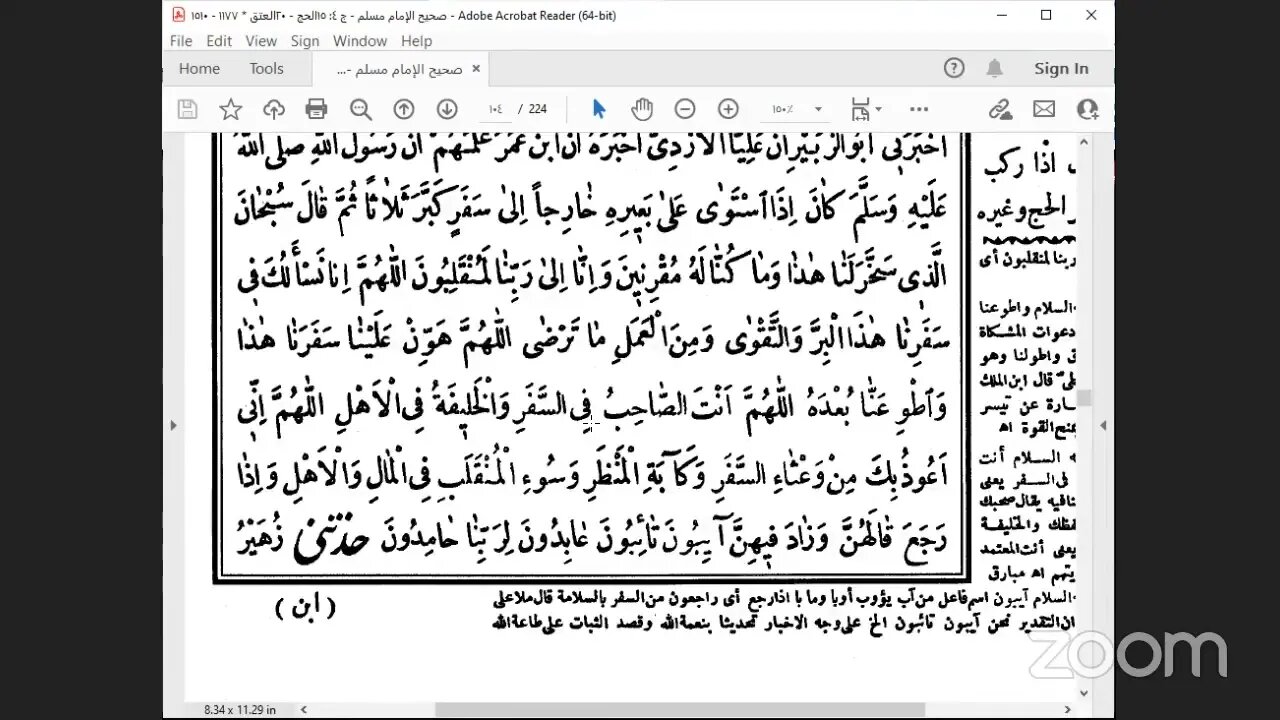Open the find text magnifier icon
1280x720 pixels.
coord(361,109)
